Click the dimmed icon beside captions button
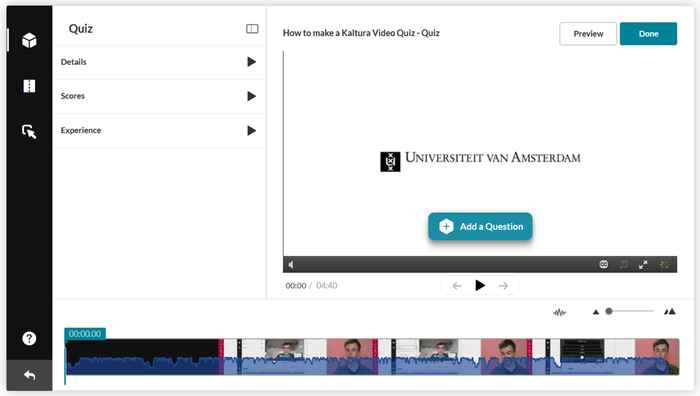This screenshot has width=700, height=396. (624, 264)
